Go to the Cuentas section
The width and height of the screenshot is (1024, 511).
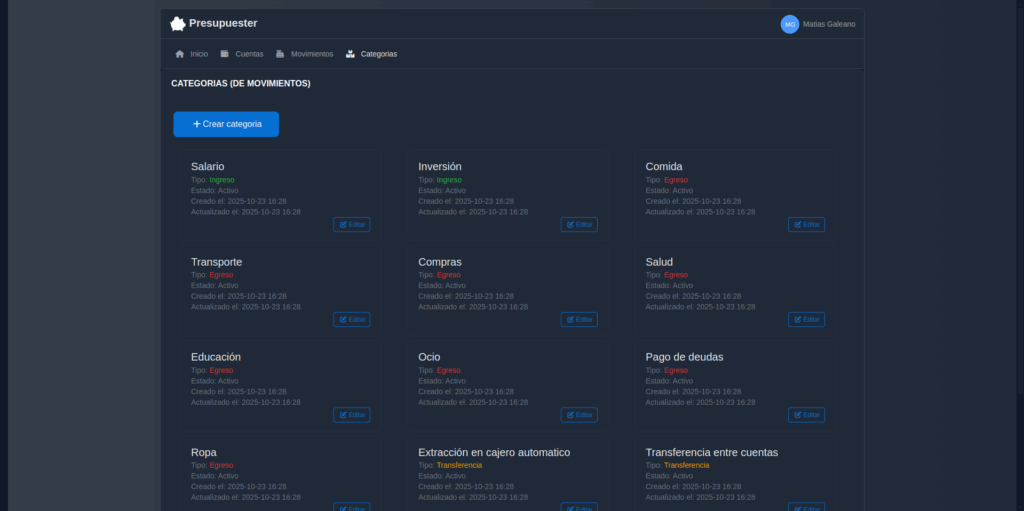click(x=242, y=54)
